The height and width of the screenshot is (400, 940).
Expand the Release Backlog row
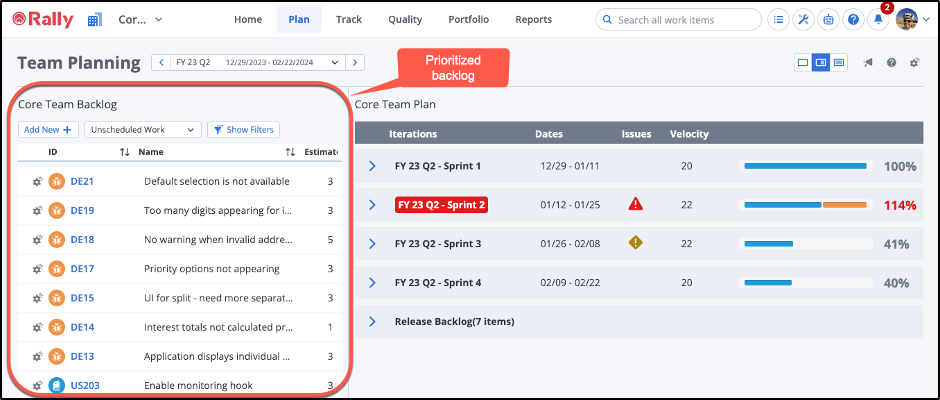point(372,322)
